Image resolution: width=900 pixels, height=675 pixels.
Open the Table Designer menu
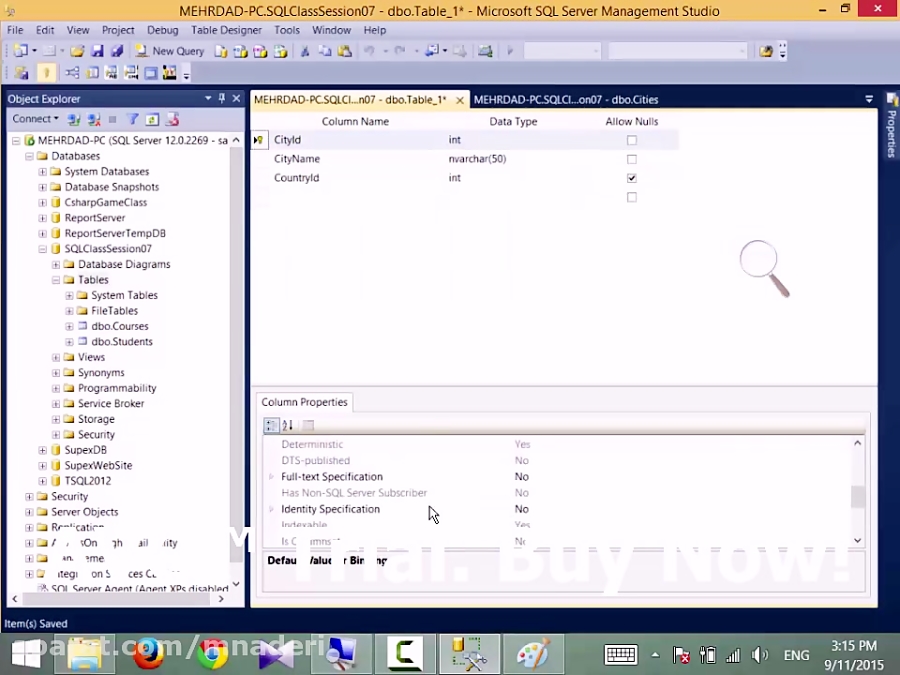(226, 30)
